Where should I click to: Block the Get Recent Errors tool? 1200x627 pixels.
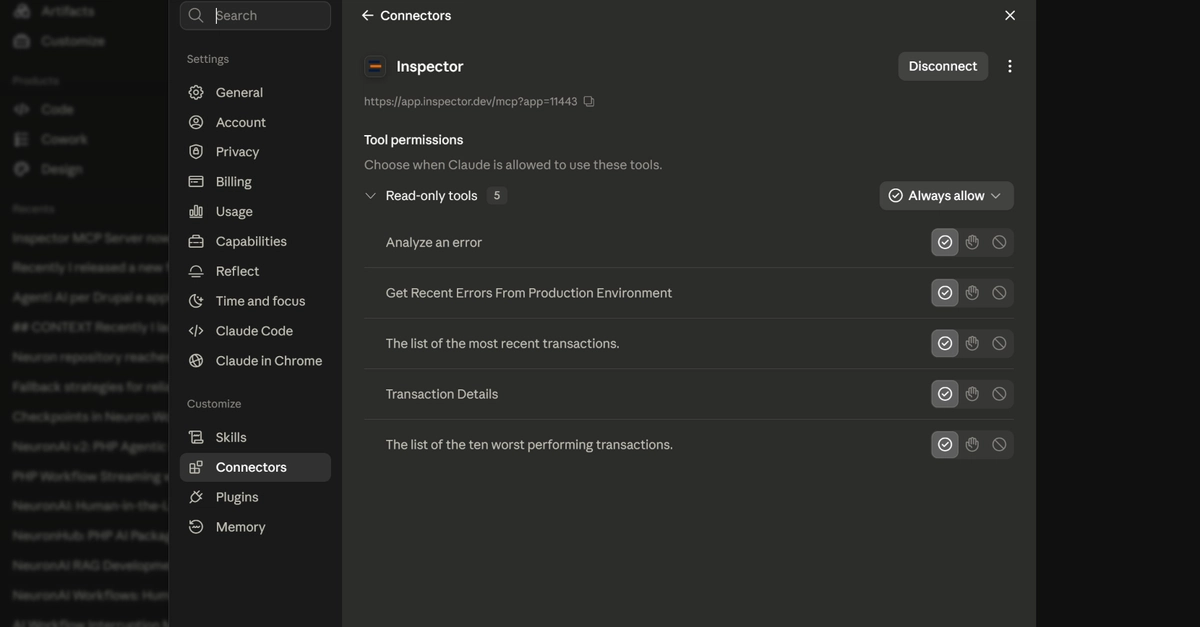point(999,293)
